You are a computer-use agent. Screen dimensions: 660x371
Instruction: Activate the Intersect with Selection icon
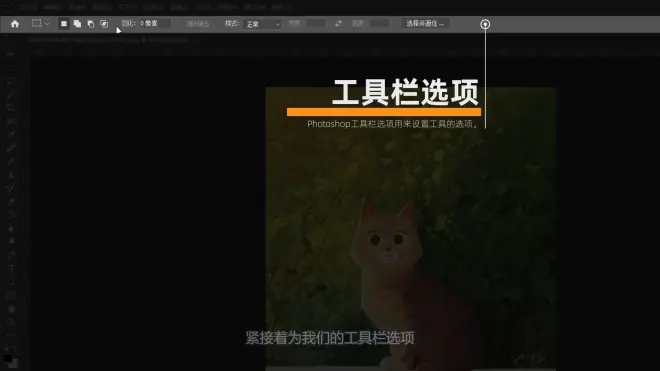click(104, 24)
